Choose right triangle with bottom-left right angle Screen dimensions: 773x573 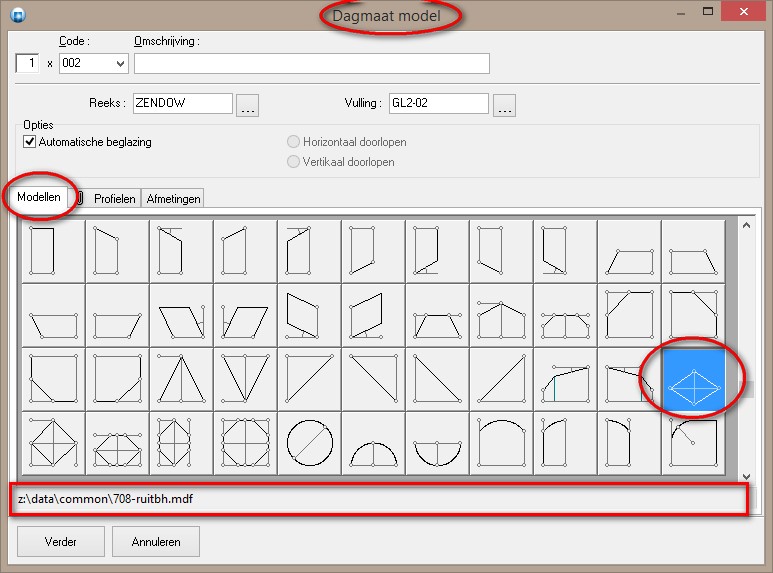coord(437,379)
